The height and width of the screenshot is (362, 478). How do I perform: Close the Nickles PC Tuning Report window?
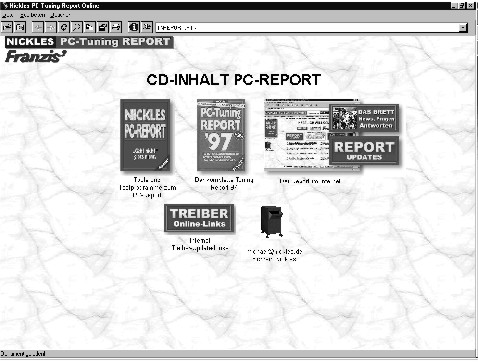pyautogui.click(x=470, y=5)
